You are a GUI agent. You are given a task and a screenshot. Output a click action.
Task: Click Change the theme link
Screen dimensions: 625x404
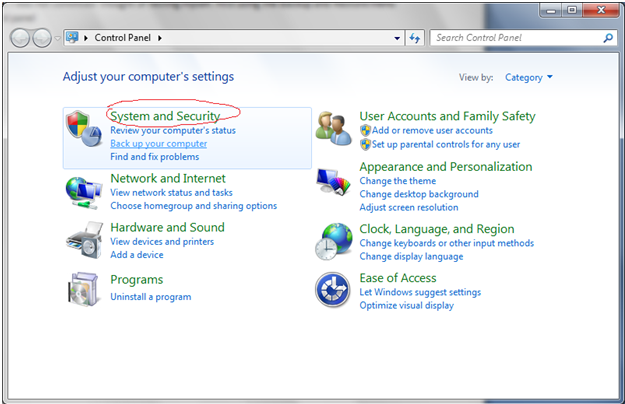[398, 181]
